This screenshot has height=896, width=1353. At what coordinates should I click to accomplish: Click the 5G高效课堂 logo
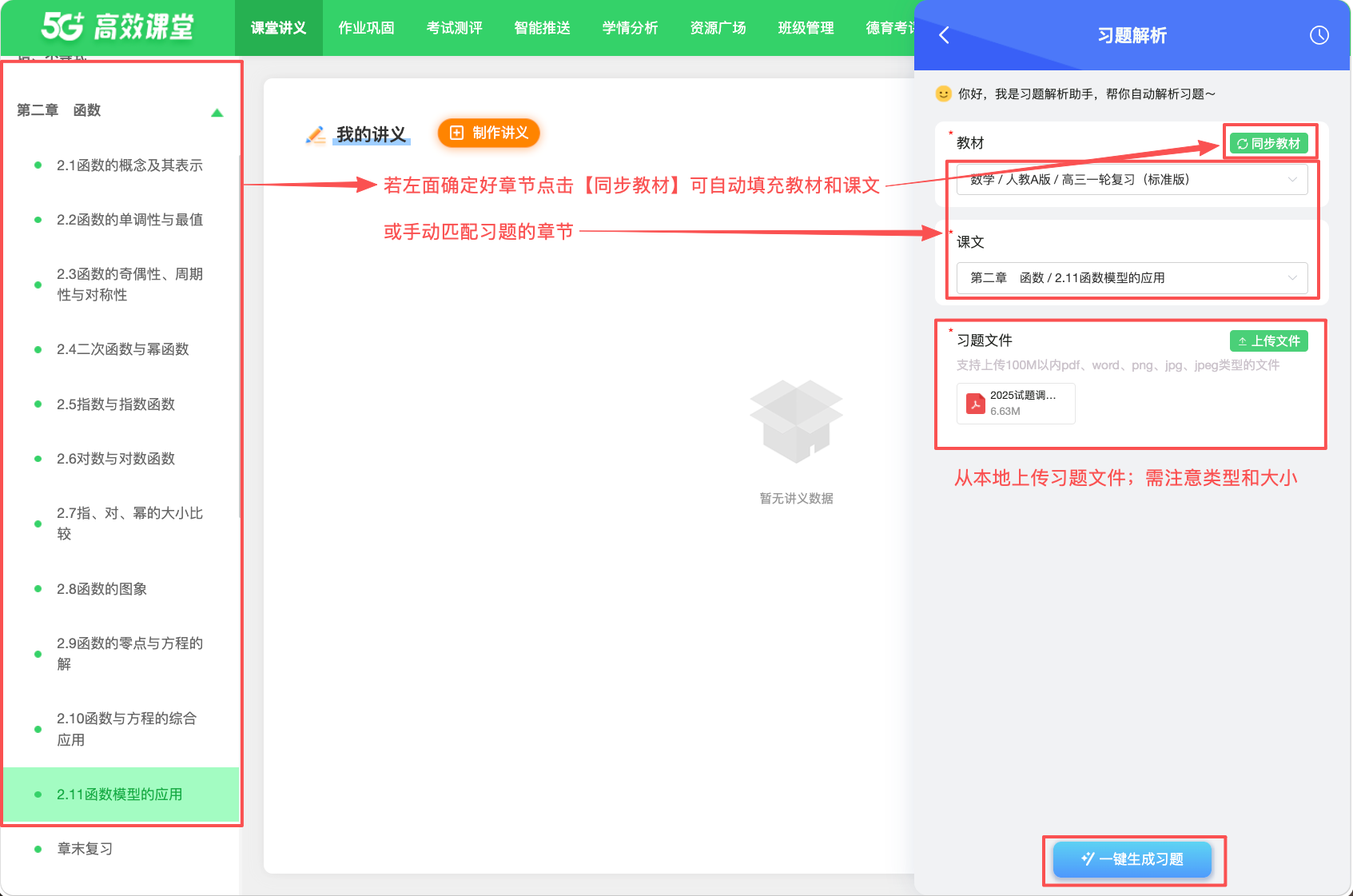(117, 26)
